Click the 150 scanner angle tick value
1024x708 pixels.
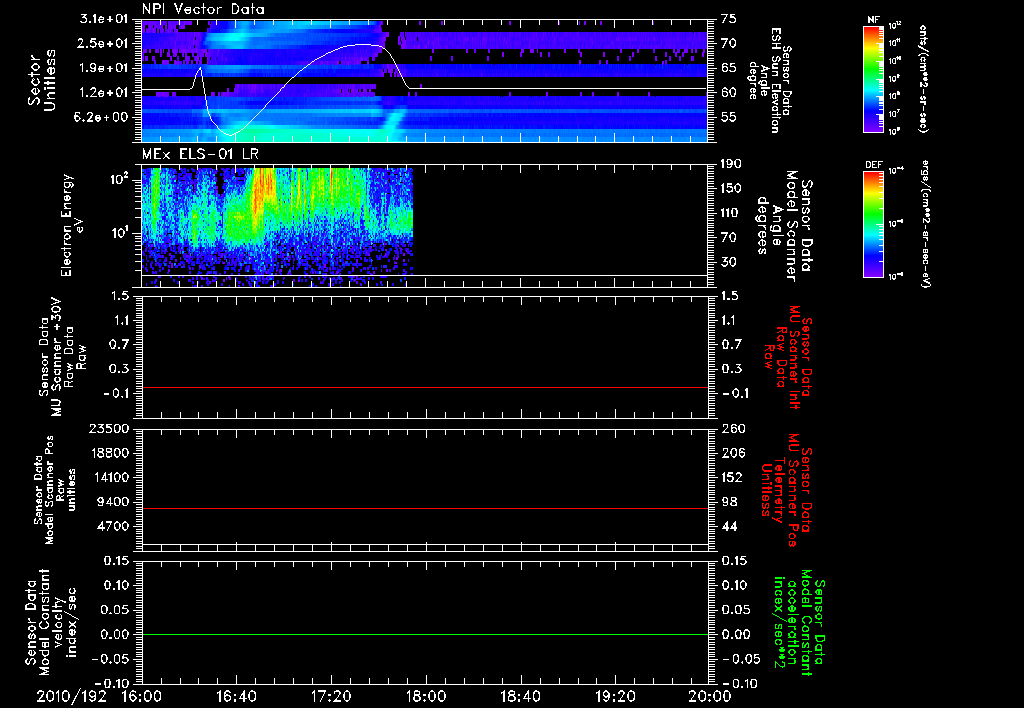tap(731, 188)
